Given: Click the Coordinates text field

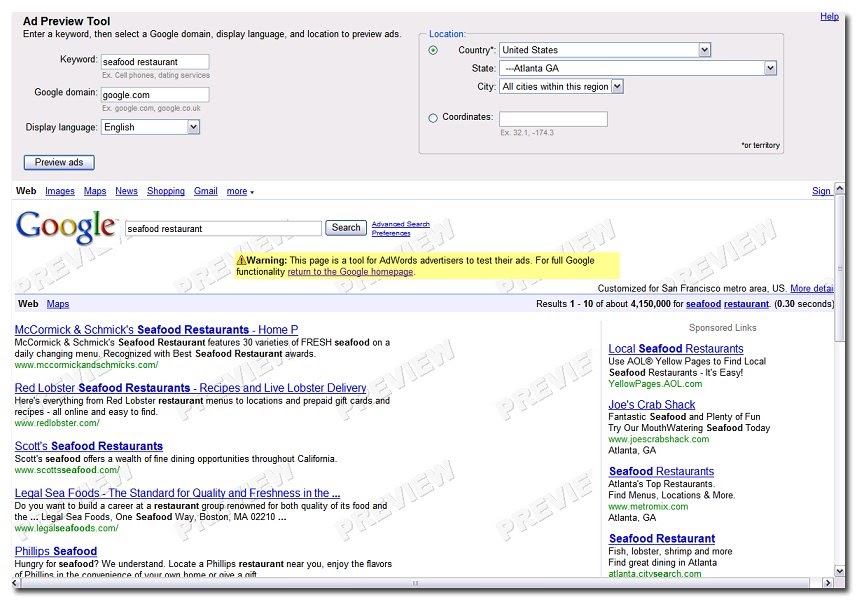Looking at the screenshot, I should [x=553, y=119].
